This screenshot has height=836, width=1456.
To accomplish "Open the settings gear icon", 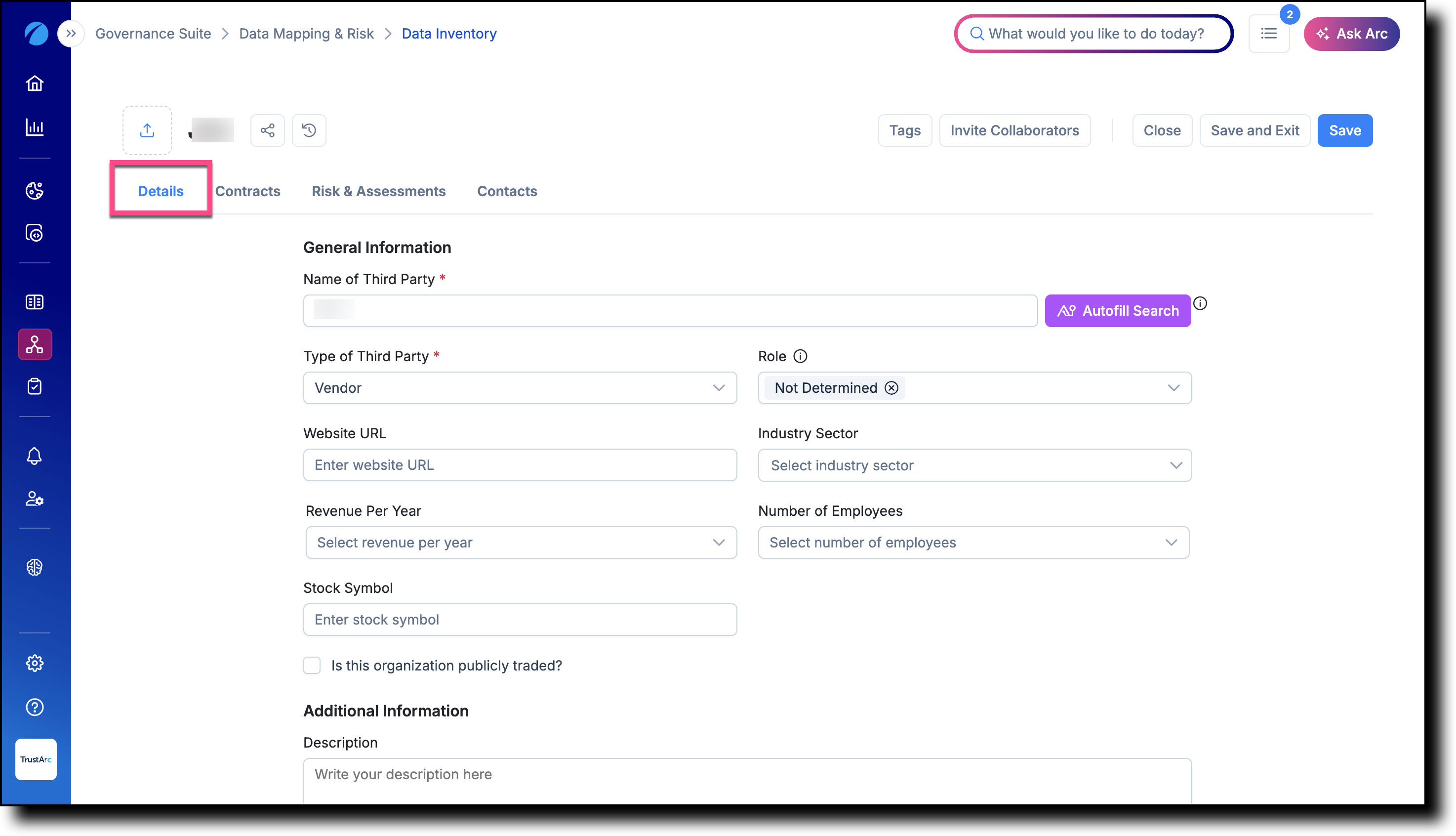I will point(35,663).
